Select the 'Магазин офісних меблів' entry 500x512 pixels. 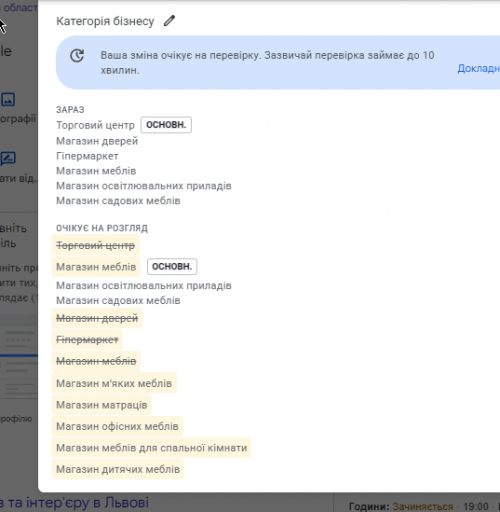pyautogui.click(x=117, y=426)
